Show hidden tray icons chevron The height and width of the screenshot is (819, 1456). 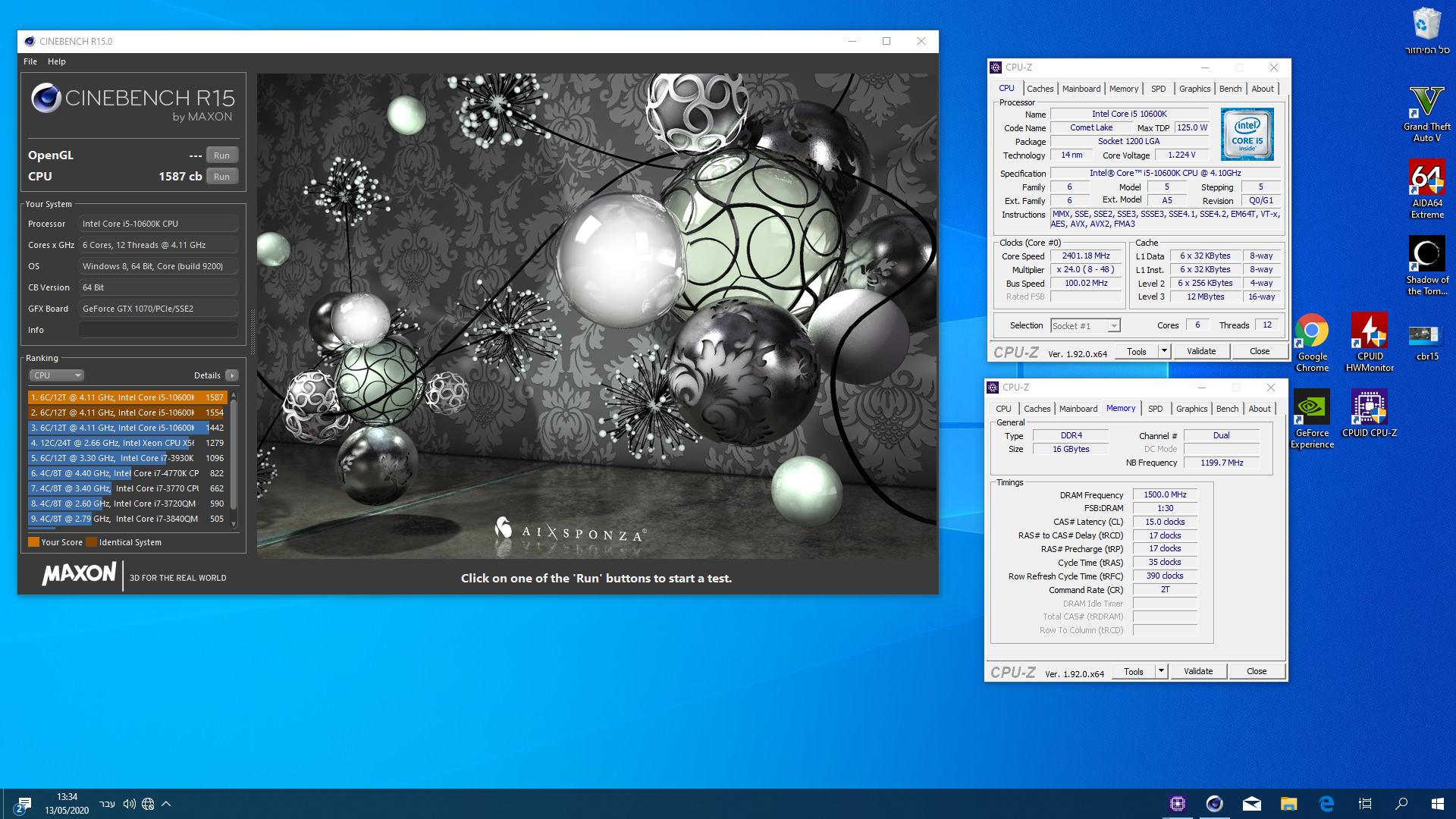pos(166,804)
